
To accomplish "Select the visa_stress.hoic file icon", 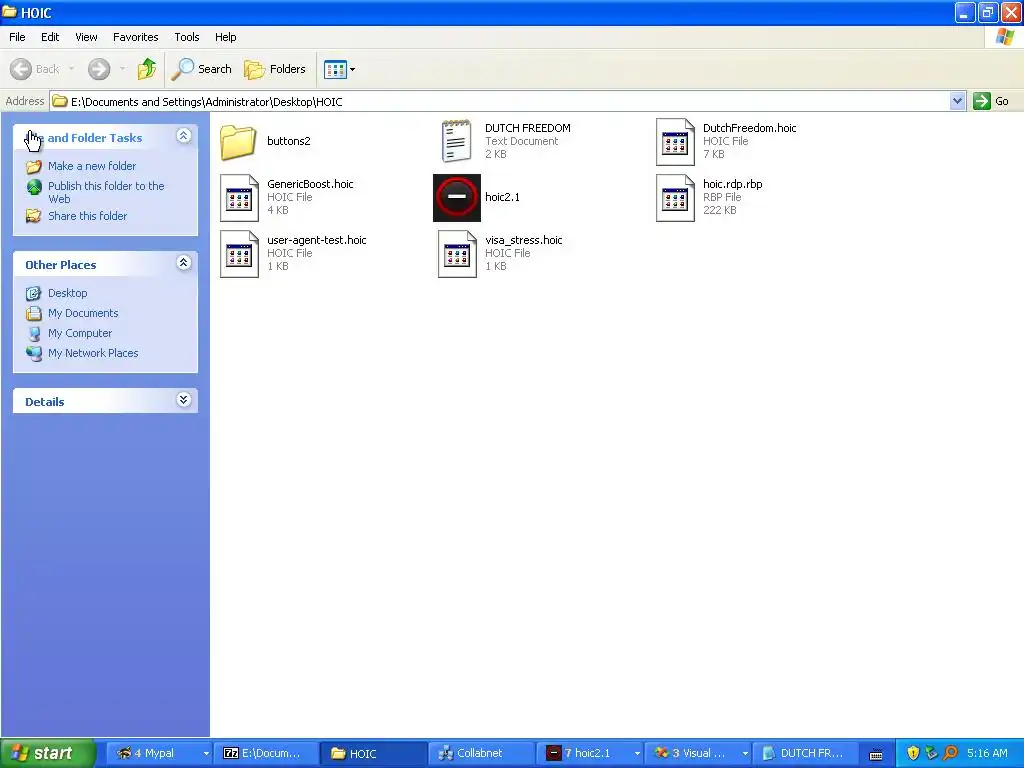I will coord(456,254).
